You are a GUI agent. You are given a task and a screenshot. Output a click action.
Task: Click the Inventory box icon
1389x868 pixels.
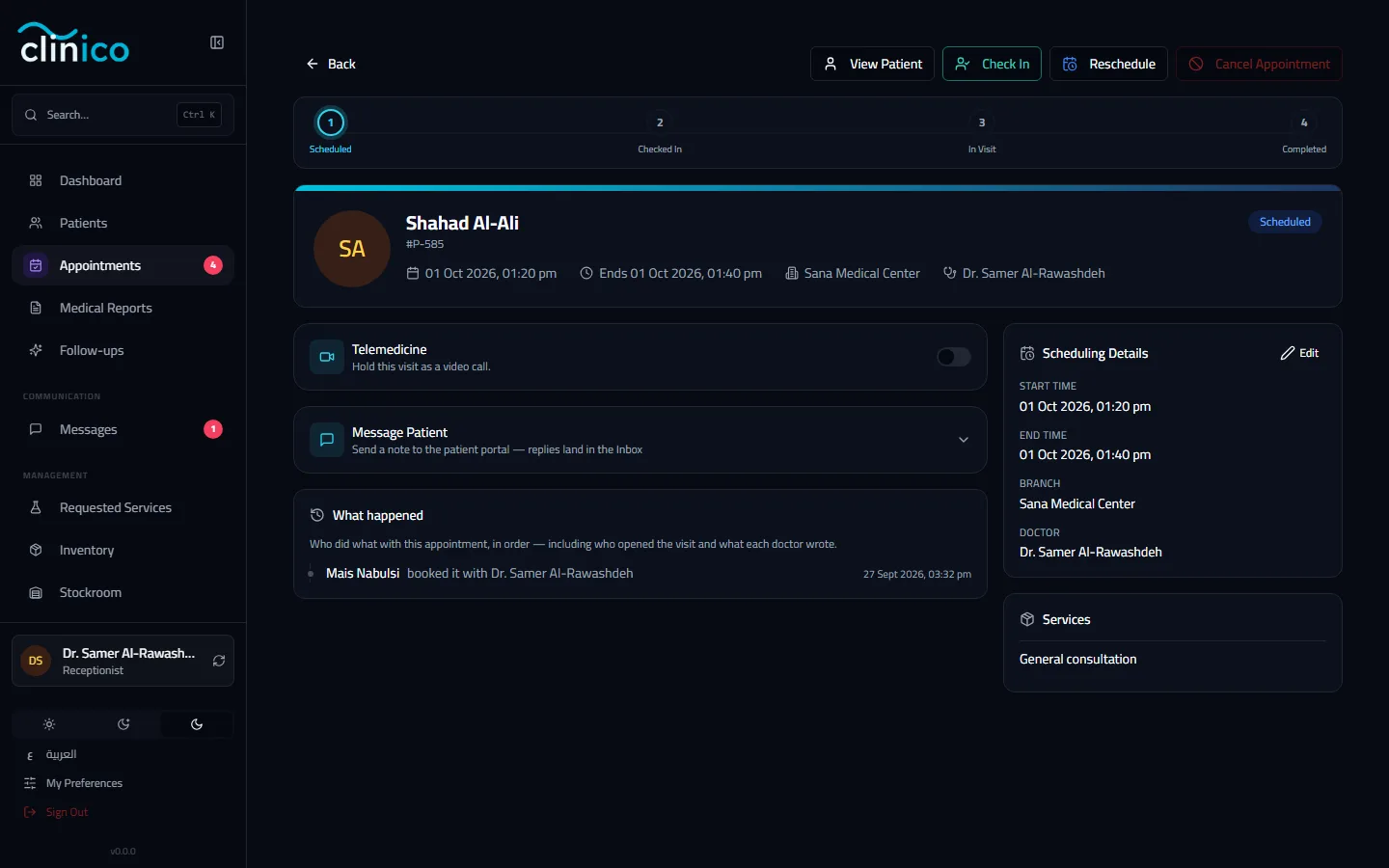(x=36, y=550)
